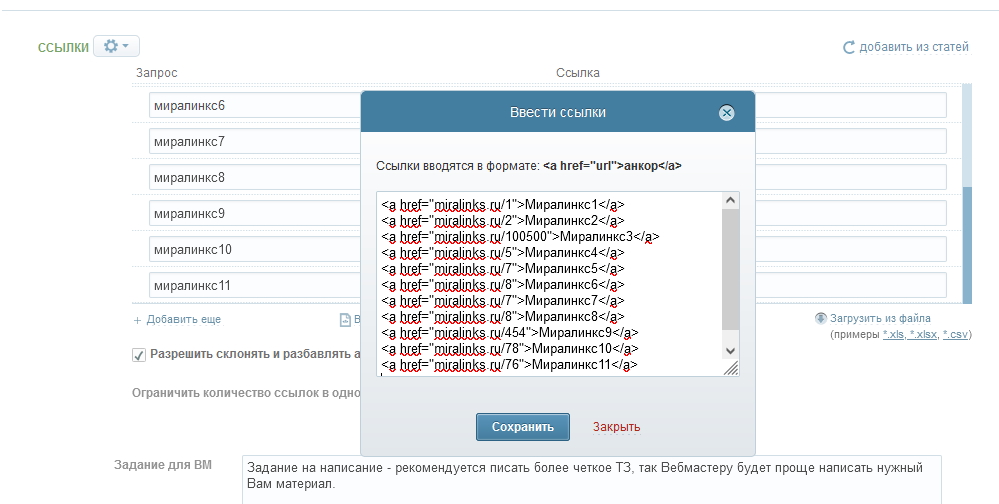Screen dimensions: 999x504
Task: Click the textarea resize handle corner
Action: (731, 368)
